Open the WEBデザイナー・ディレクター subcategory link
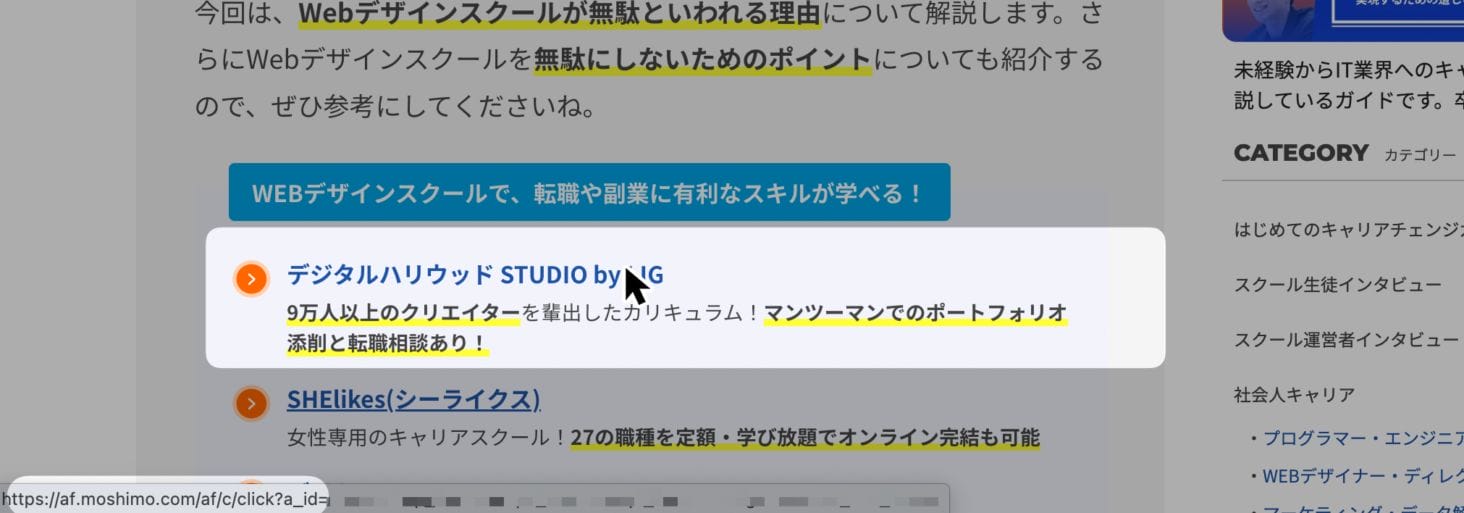 [x=1362, y=476]
